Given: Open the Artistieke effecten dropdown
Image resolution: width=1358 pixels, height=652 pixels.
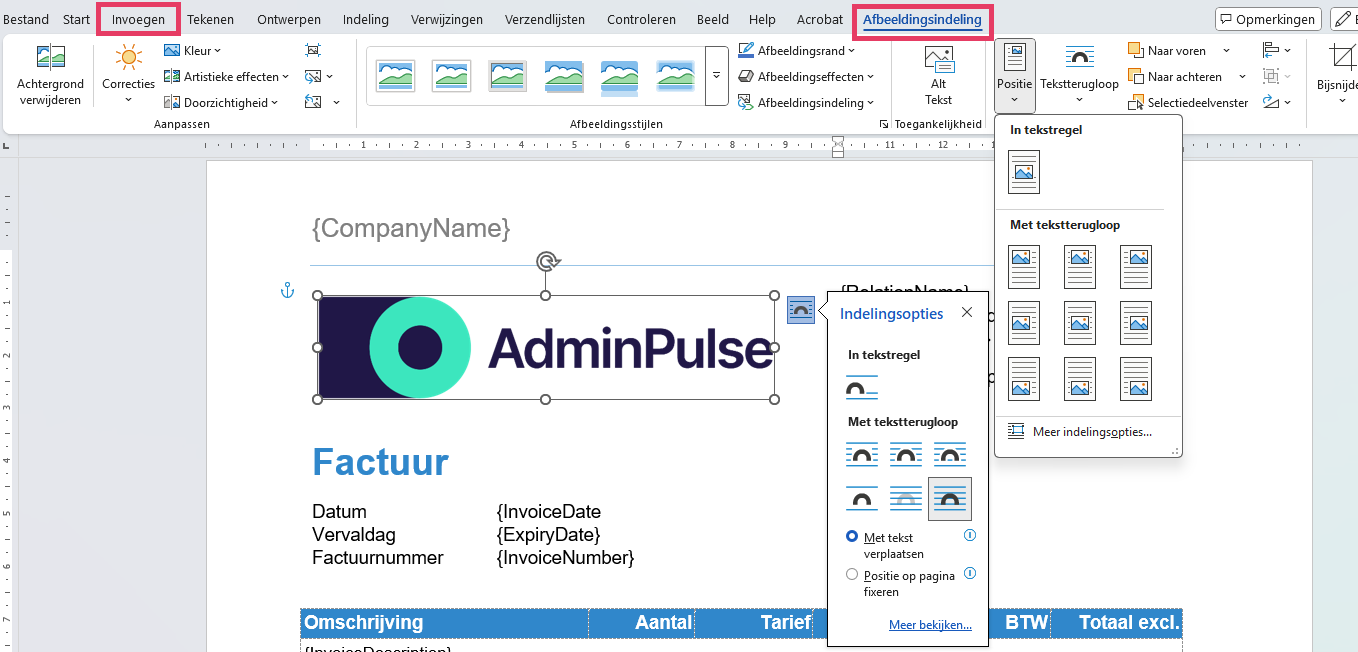Looking at the screenshot, I should click(226, 76).
